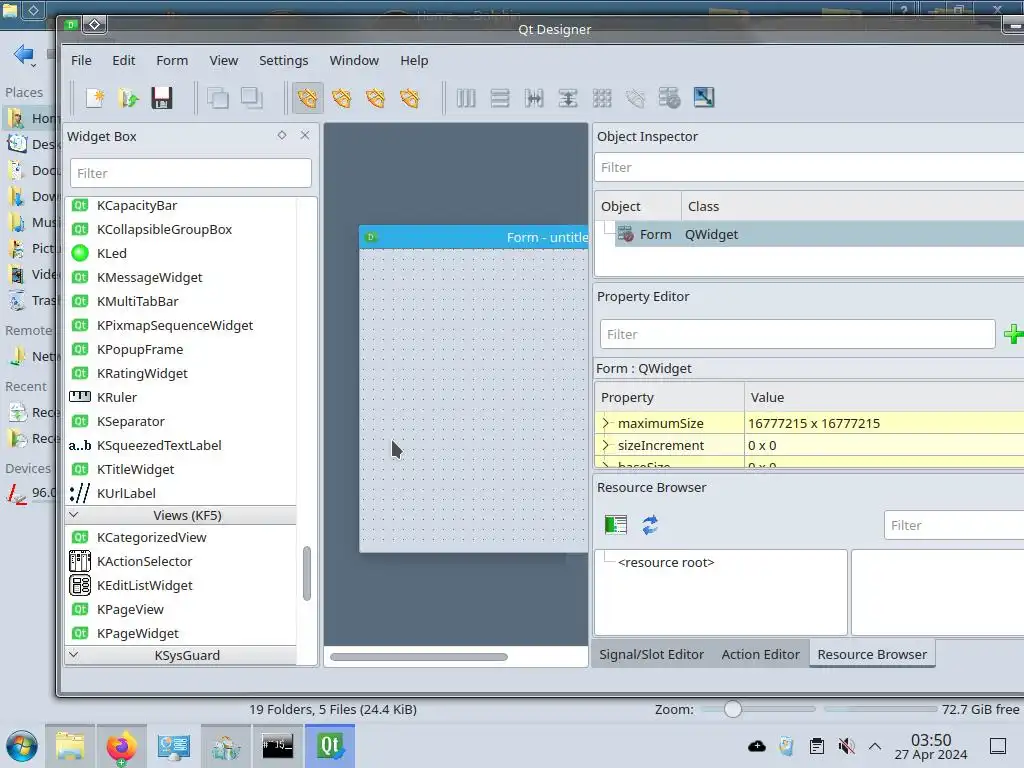Click the Bring to Front toolbar icon

251,99
